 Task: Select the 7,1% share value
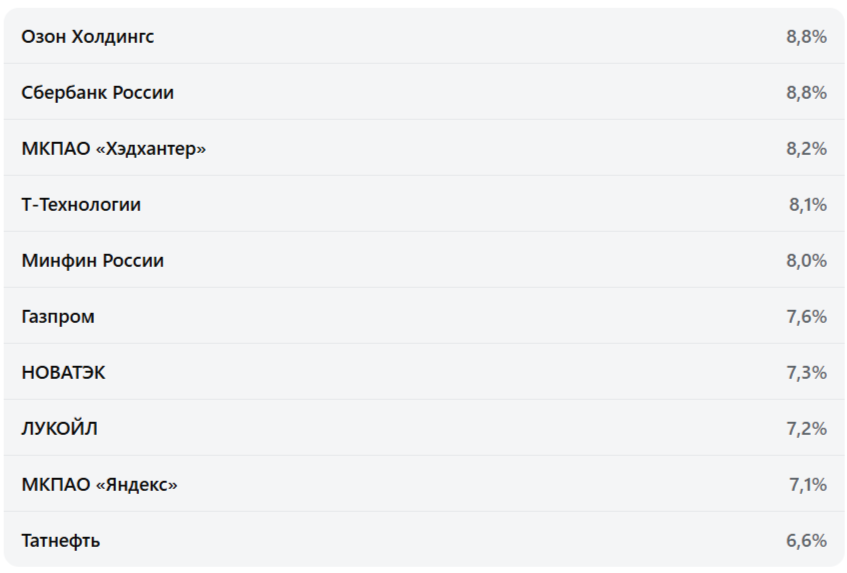click(x=807, y=485)
